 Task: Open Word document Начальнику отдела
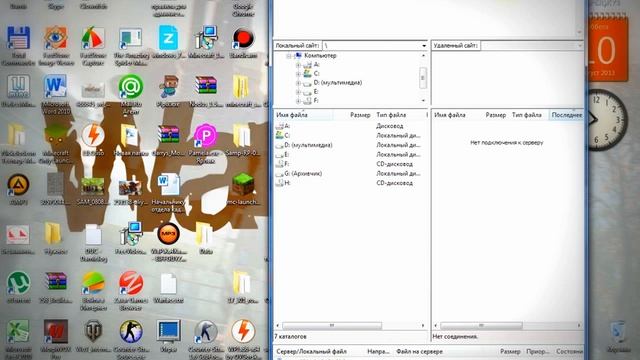coord(168,185)
